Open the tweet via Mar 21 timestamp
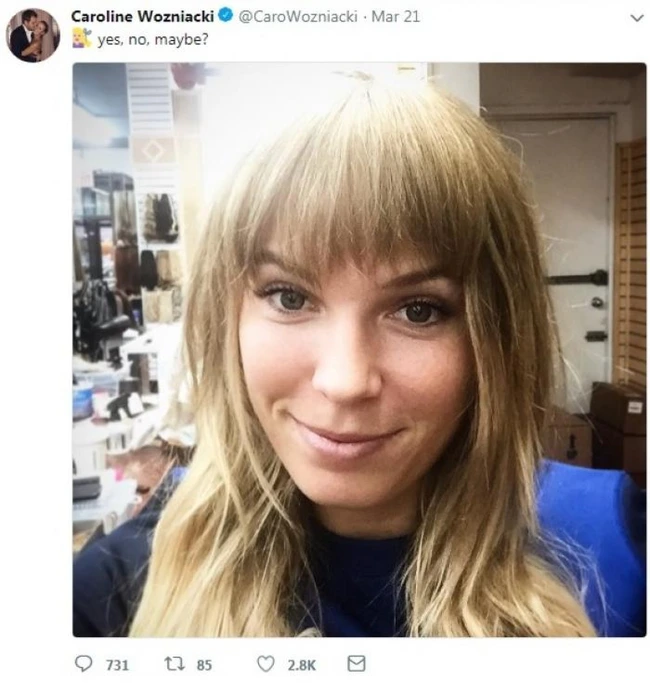This screenshot has width=650, height=683. click(396, 17)
